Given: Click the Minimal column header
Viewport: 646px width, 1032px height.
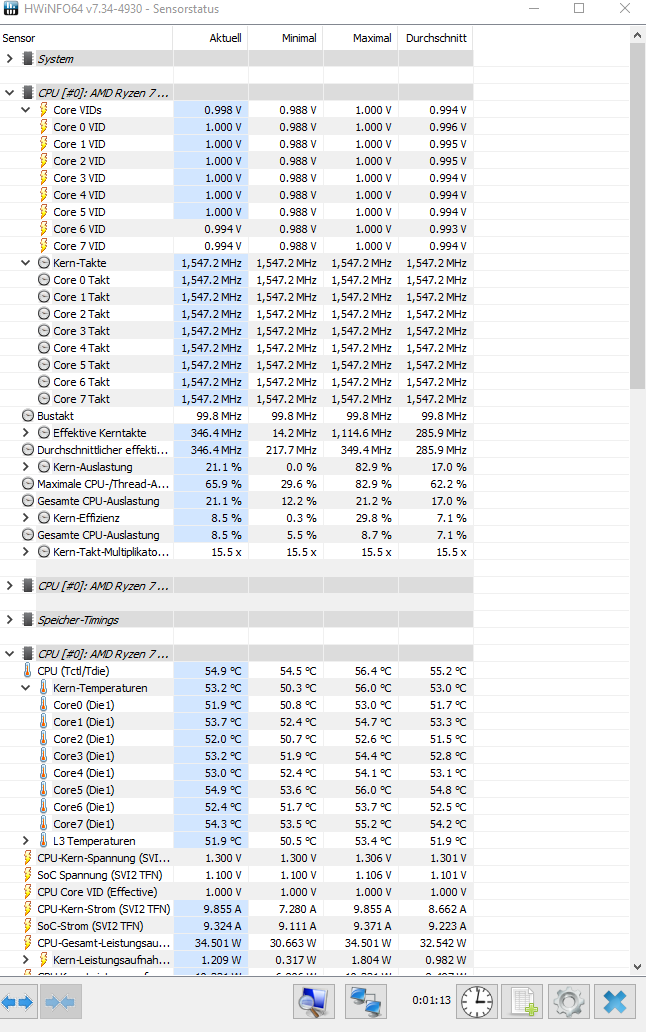Looking at the screenshot, I should tap(286, 38).
